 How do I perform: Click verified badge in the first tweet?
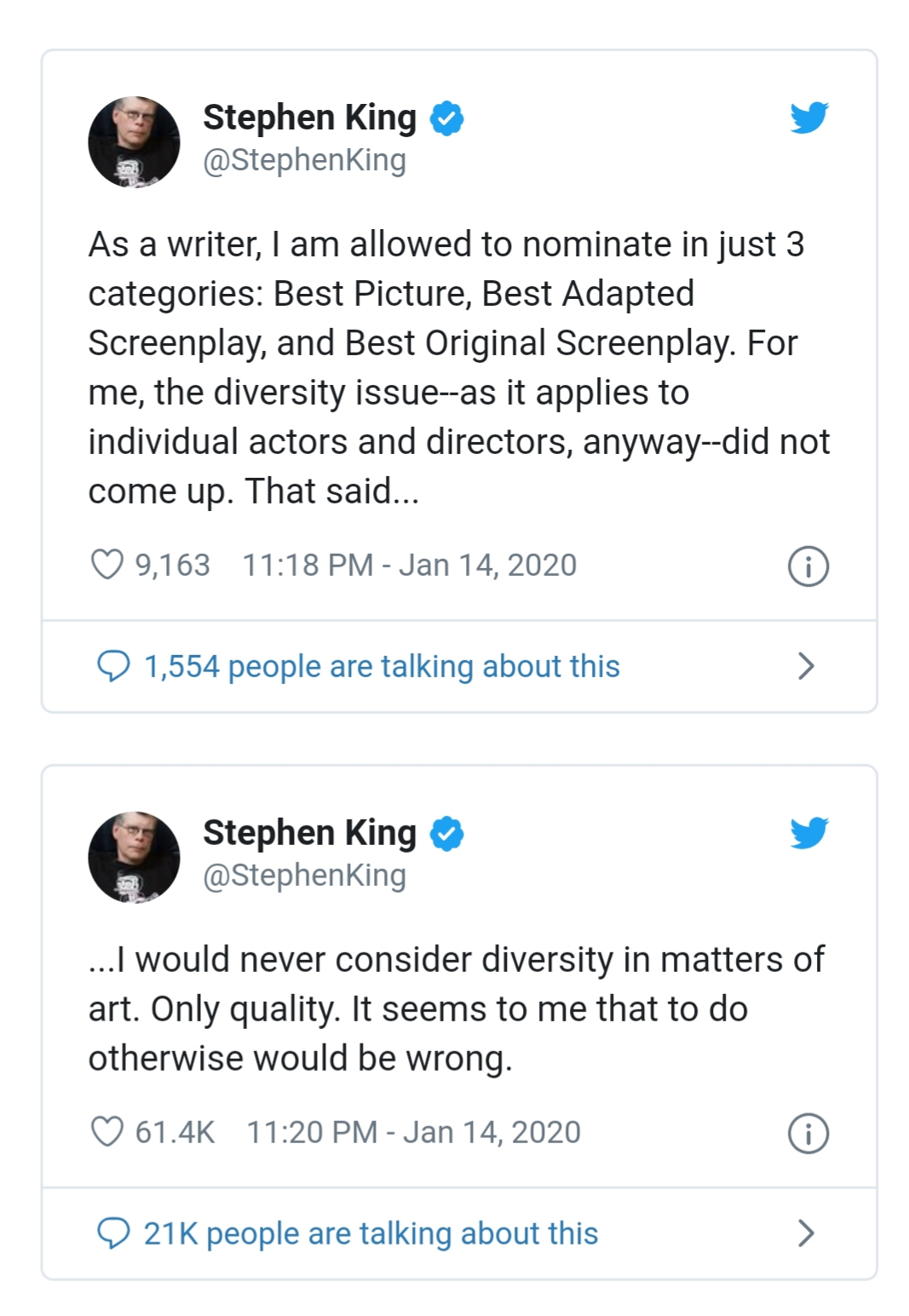click(x=447, y=118)
